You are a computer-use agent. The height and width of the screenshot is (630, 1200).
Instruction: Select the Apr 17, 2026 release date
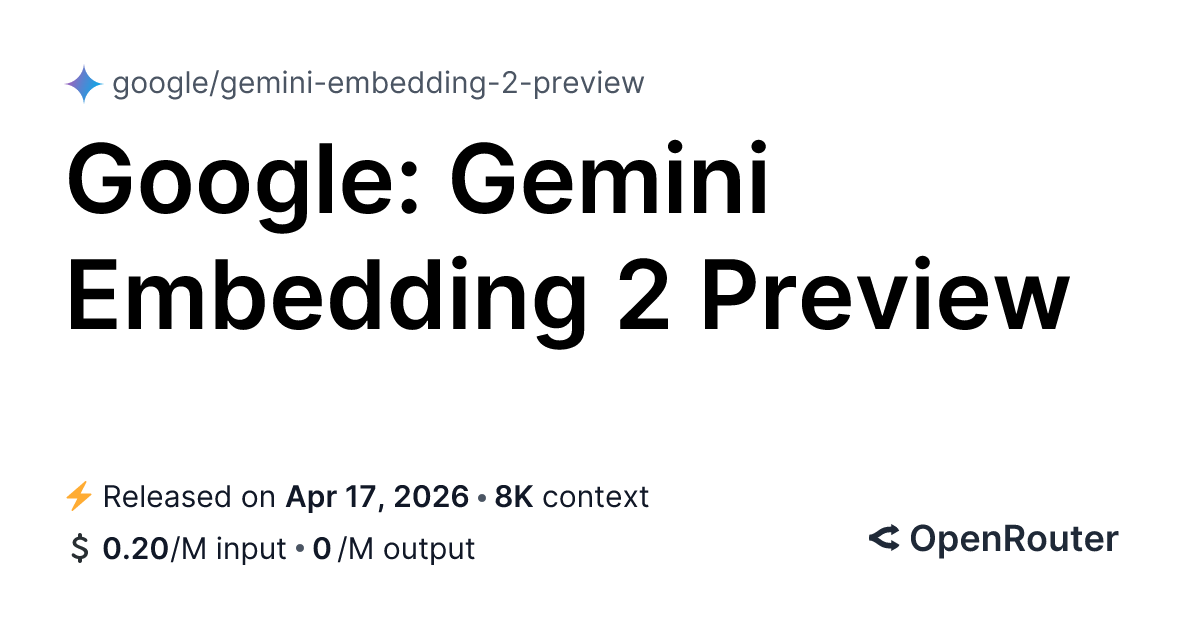coord(377,497)
